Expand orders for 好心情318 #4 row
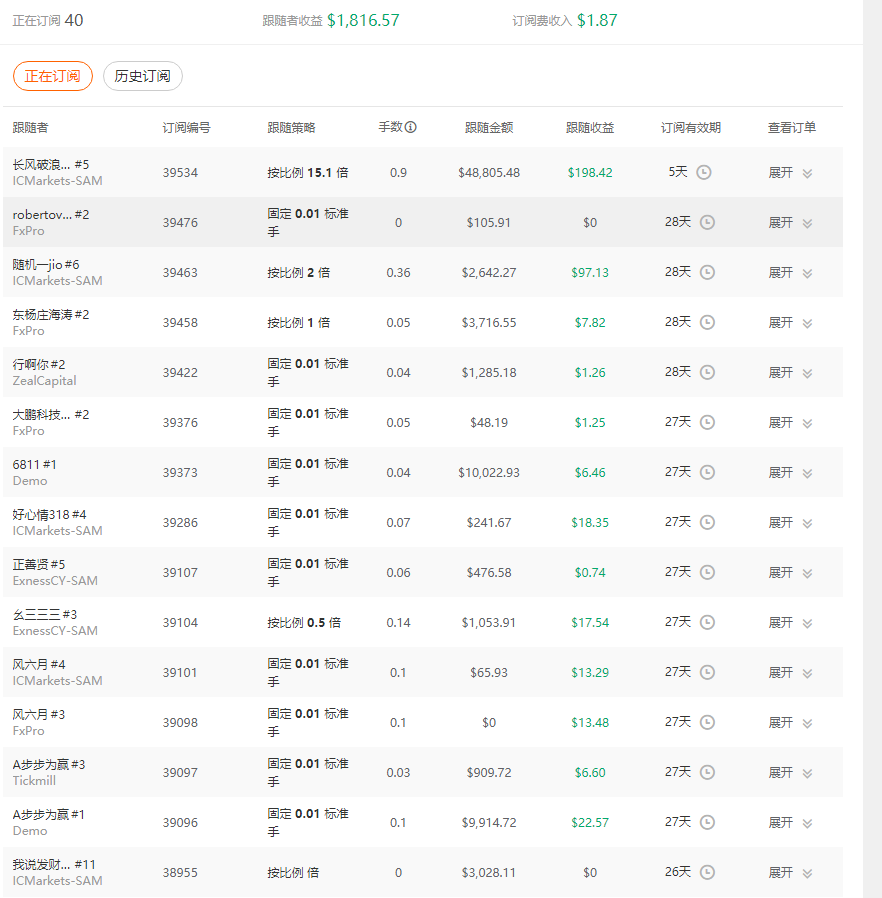Viewport: 882px width, 898px height. click(x=790, y=523)
